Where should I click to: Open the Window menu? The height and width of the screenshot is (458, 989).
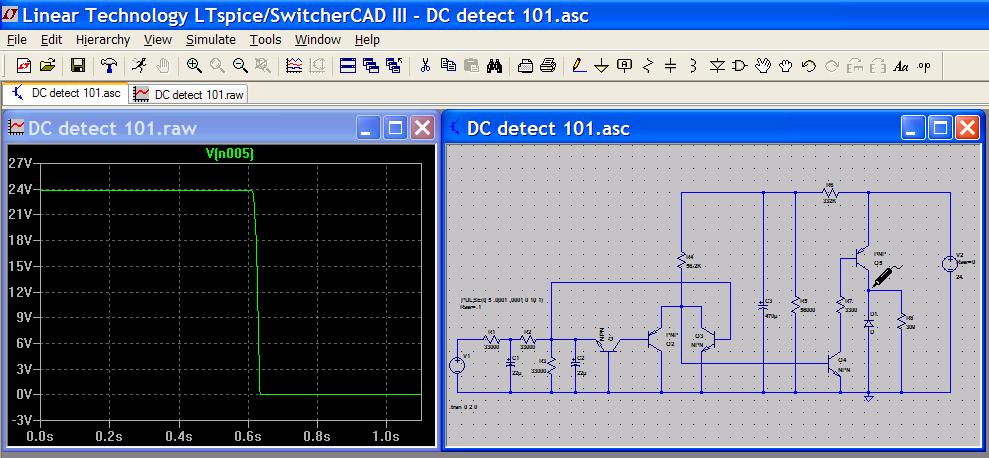tap(318, 40)
